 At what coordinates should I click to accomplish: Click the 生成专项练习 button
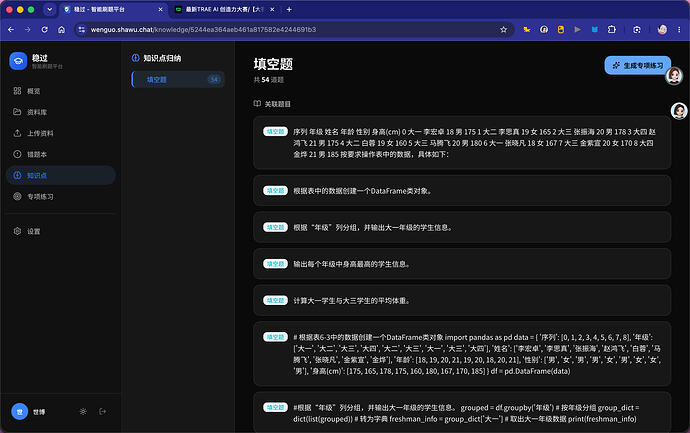coord(638,66)
